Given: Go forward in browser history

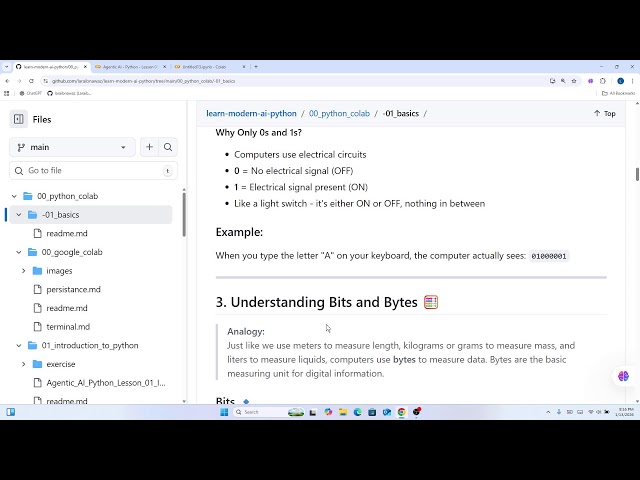Looking at the screenshot, I should 19,81.
